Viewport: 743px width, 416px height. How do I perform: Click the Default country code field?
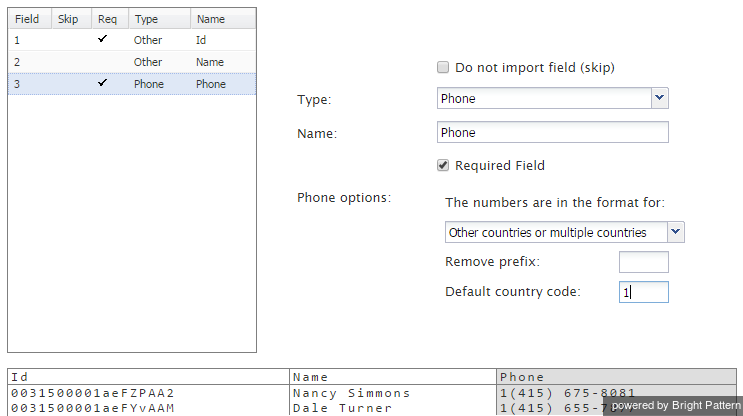[643, 292]
